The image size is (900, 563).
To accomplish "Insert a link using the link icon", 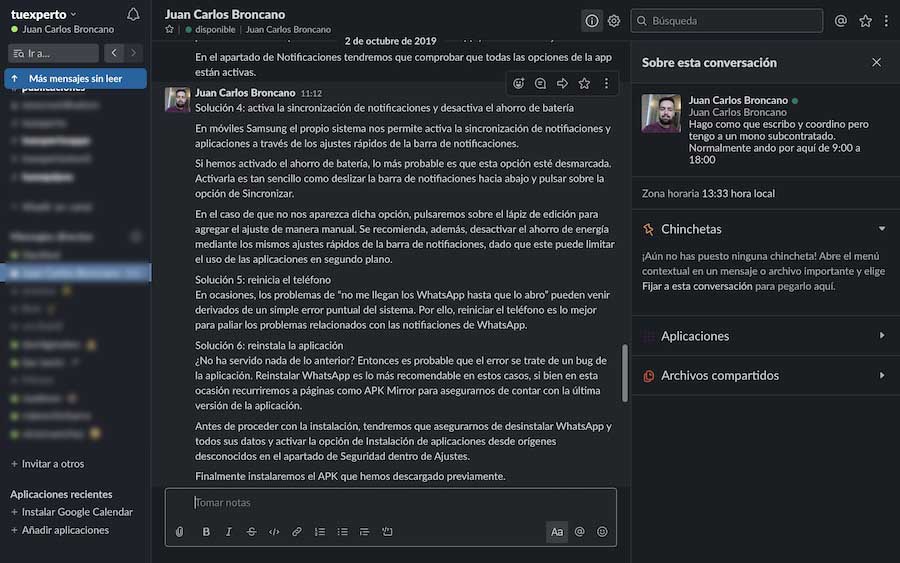I will 297,532.
